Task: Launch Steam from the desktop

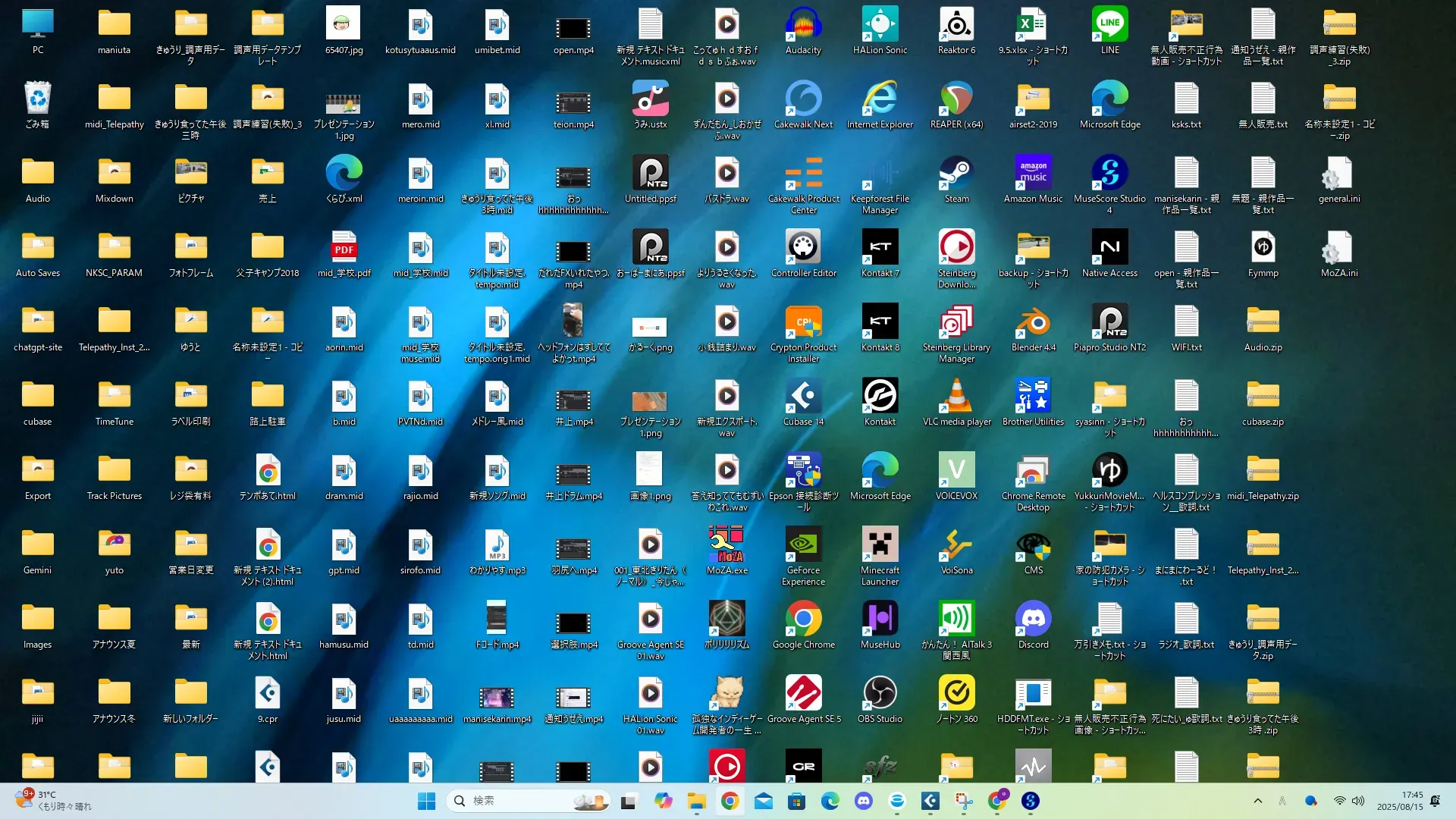Action: (956, 174)
